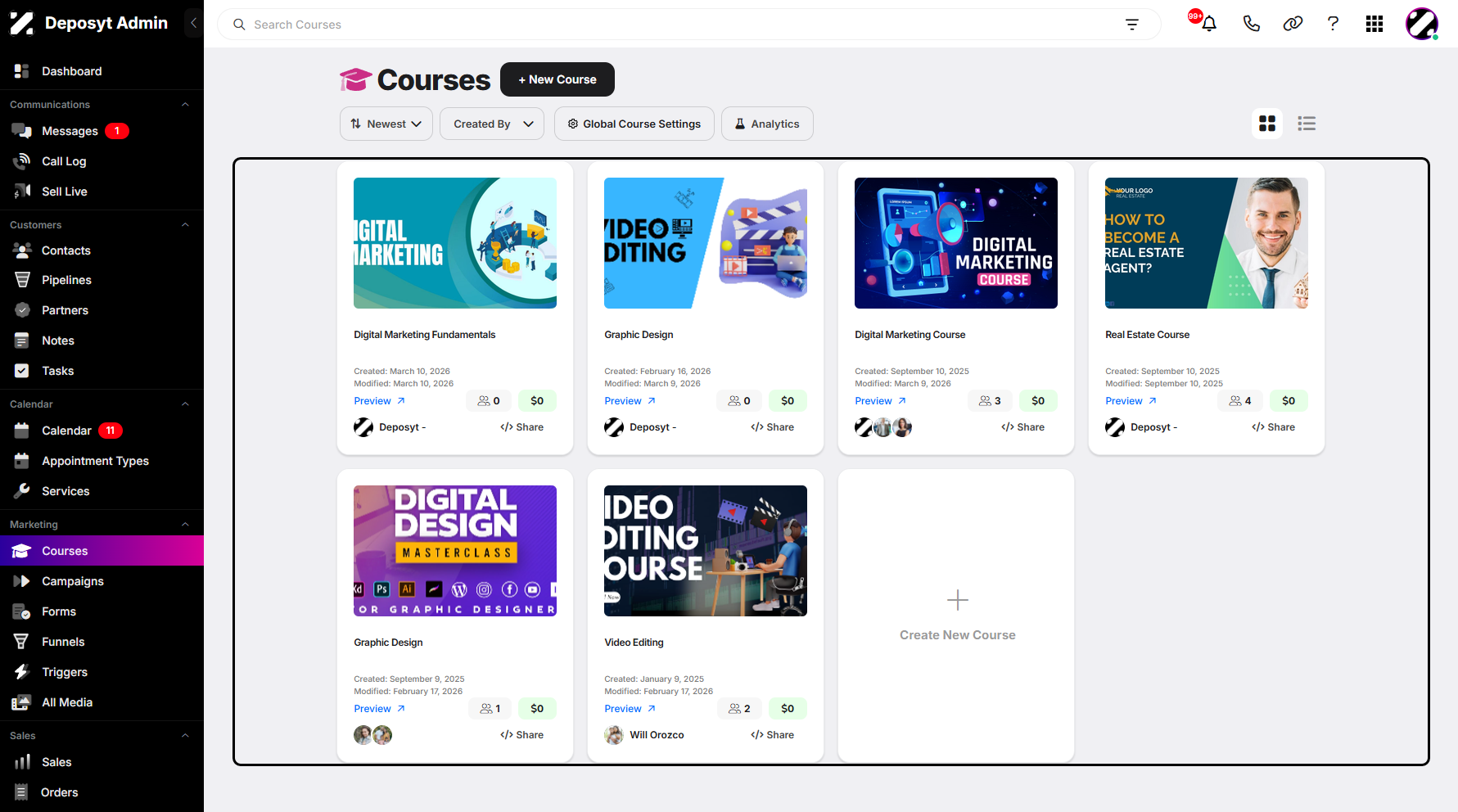Collapse the Communications sidebar section
The height and width of the screenshot is (812, 1458).
pos(185,104)
